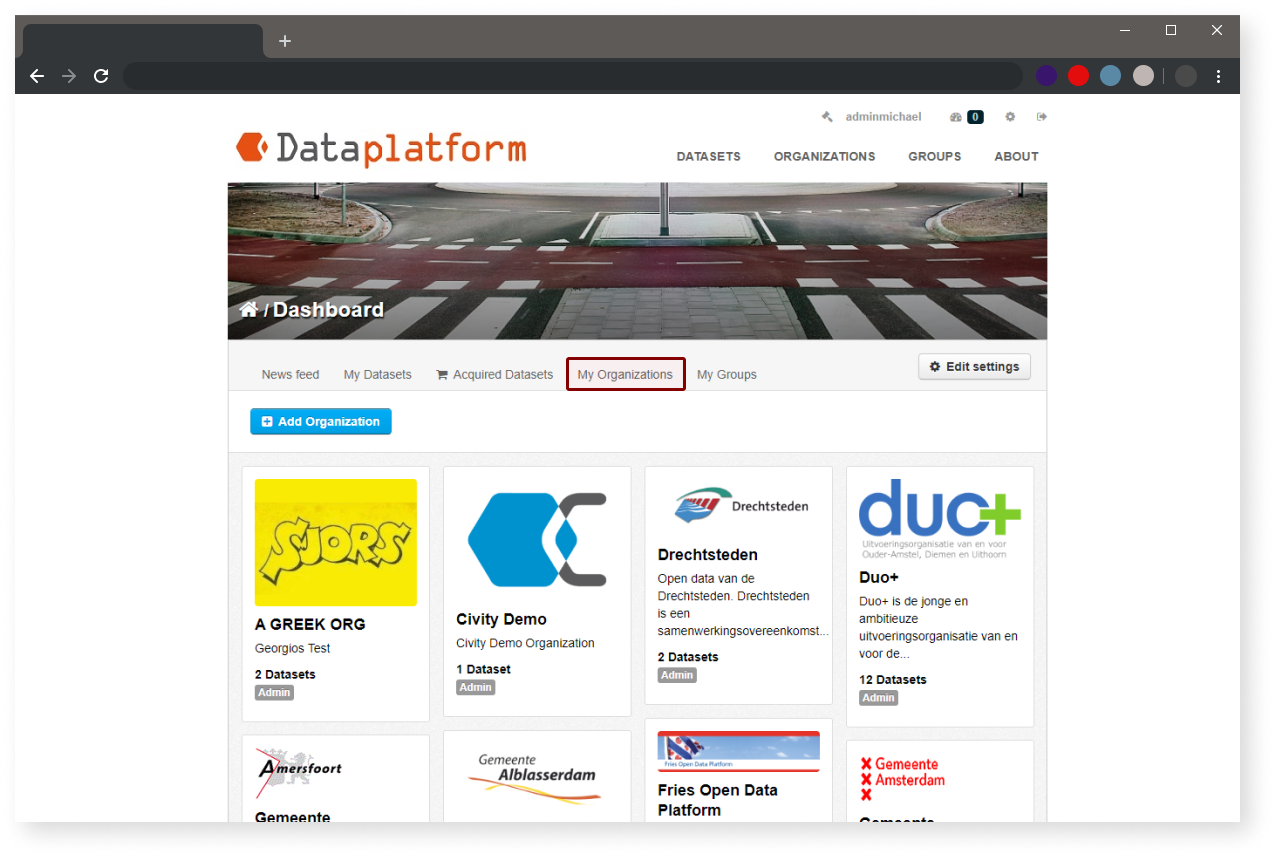
Task: Click the Edit settings button
Action: 974,367
